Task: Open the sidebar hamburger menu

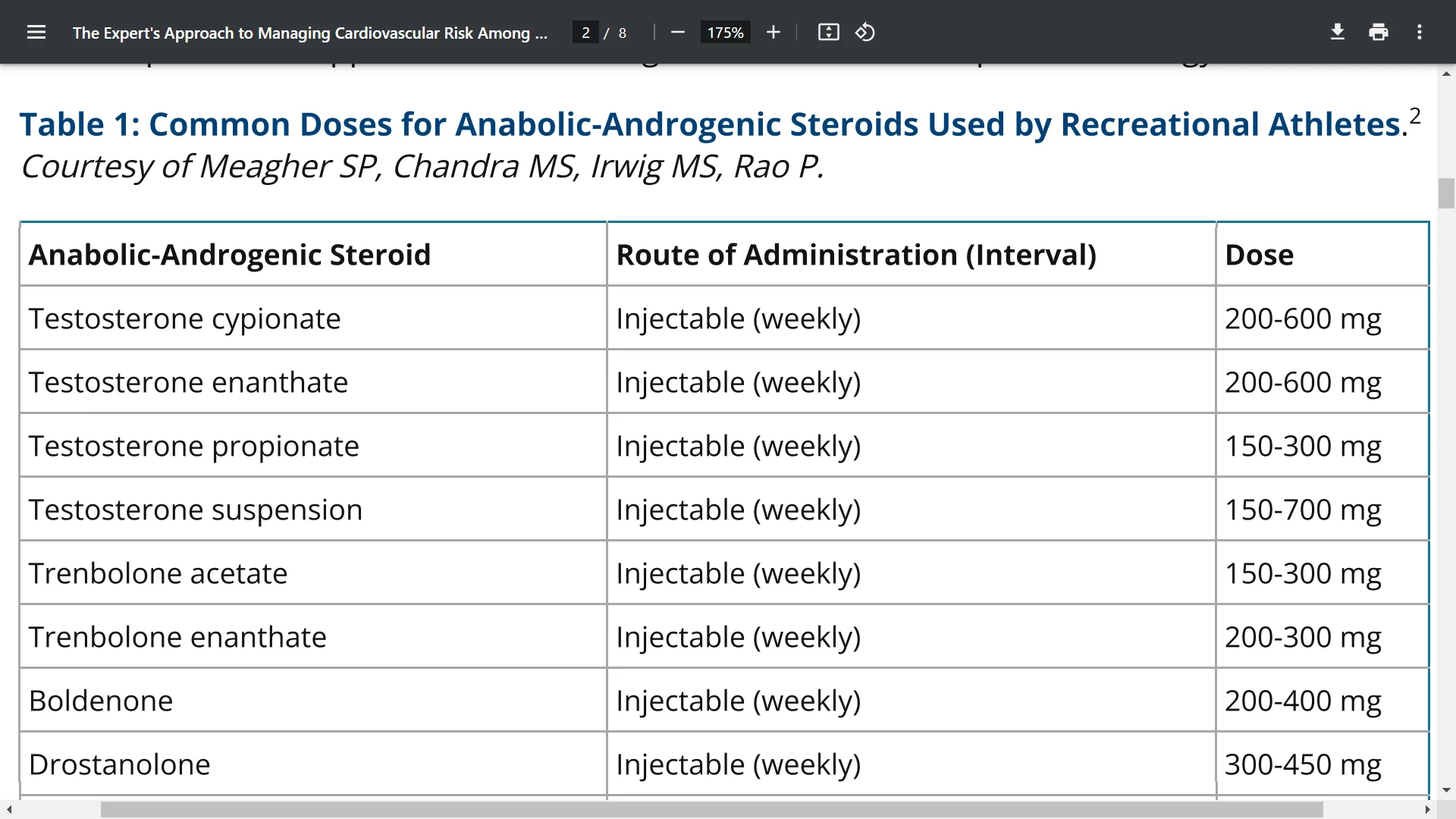Action: (x=36, y=33)
